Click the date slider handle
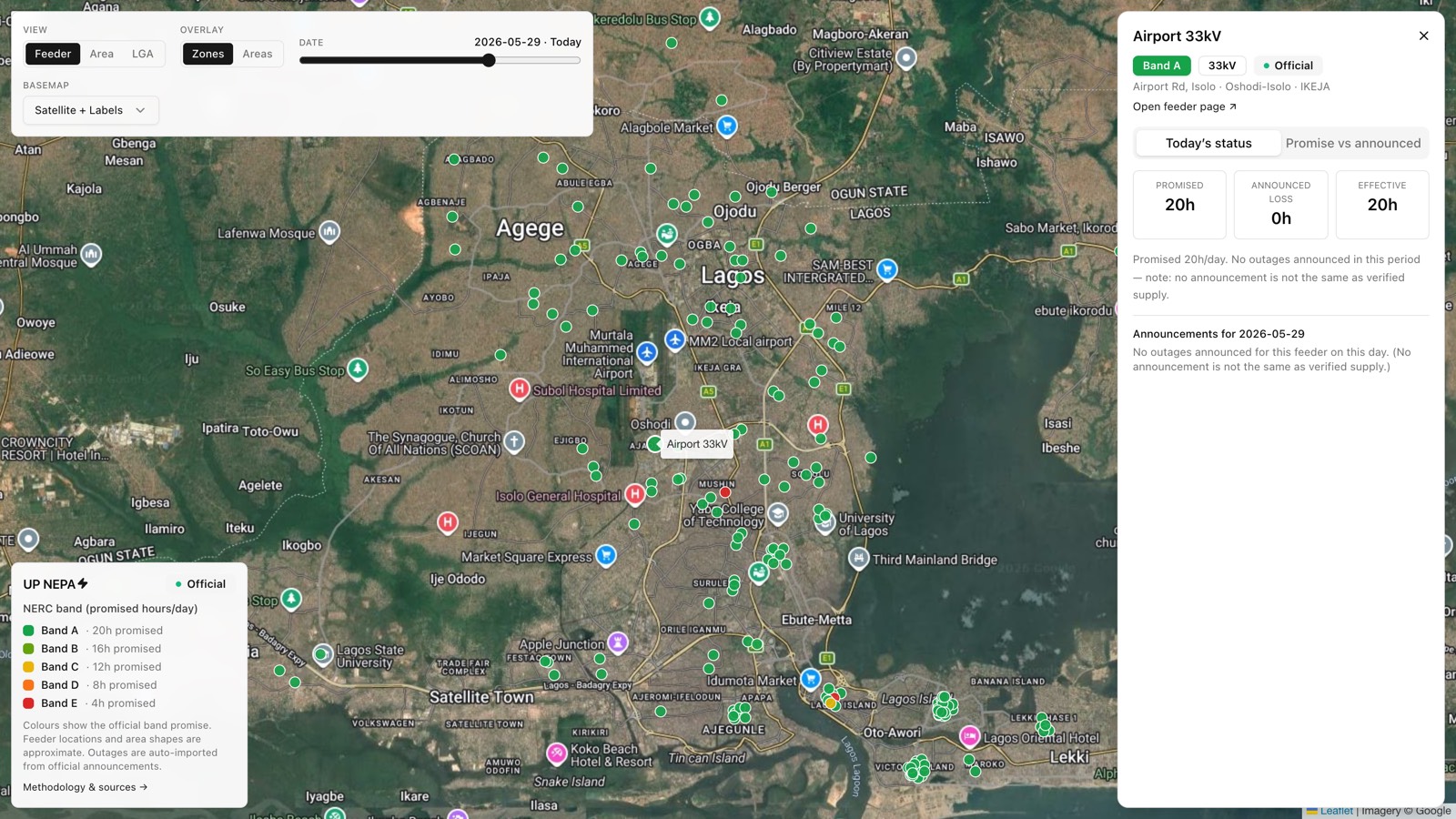 tap(489, 60)
